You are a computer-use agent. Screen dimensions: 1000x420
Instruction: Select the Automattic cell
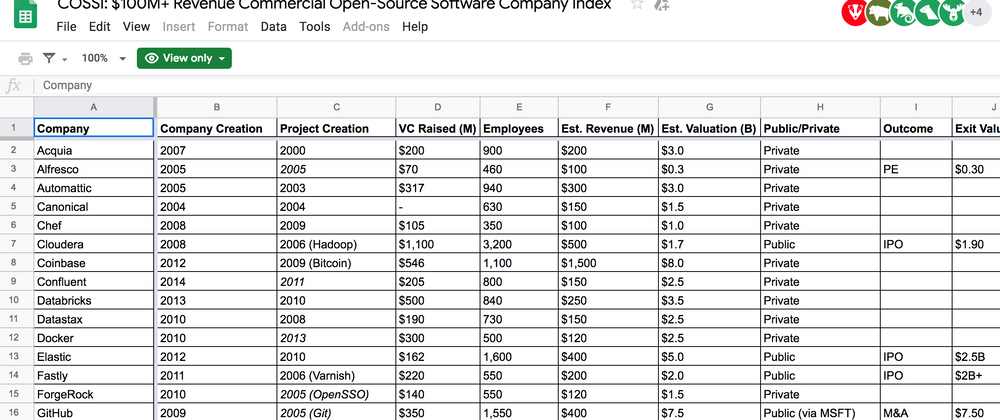click(94, 188)
